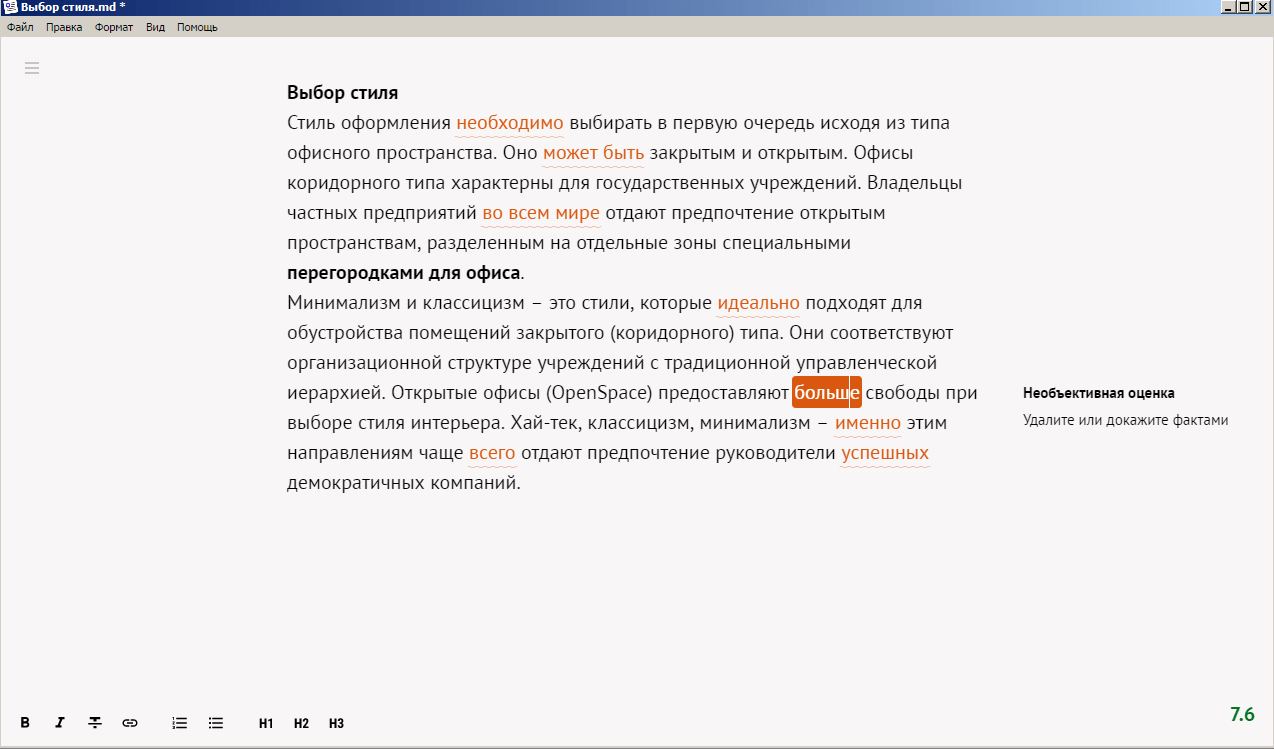
Task: Apply H1 heading style
Action: coord(265,722)
